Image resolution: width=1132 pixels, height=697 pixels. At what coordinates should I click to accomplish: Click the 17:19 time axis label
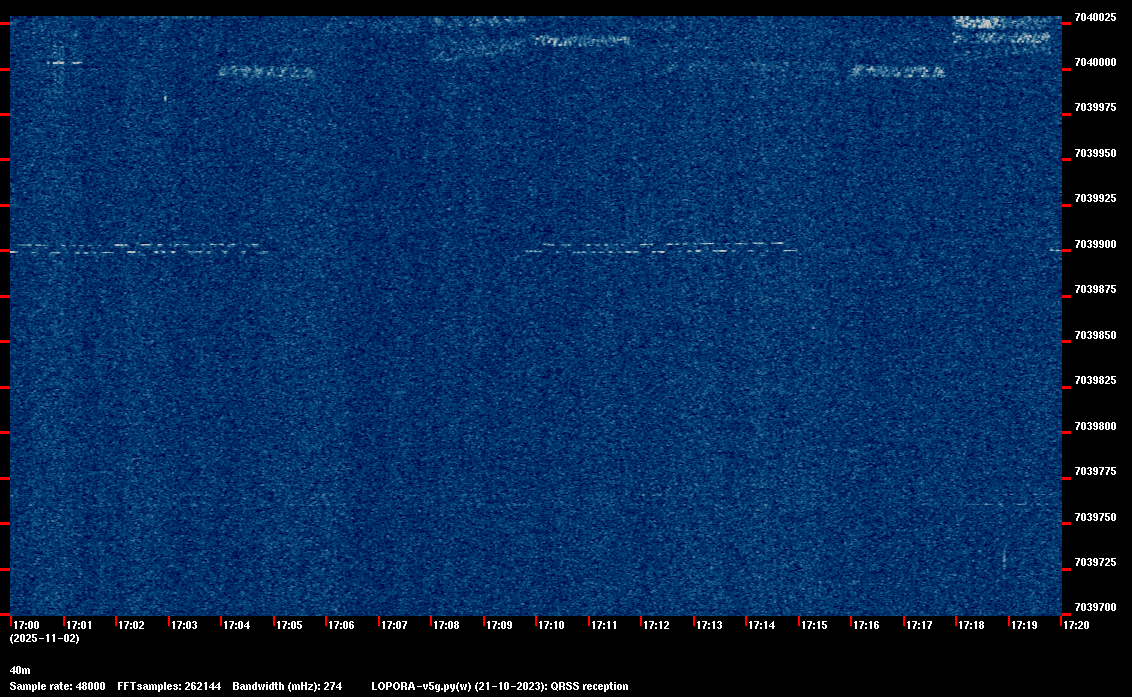coord(1024,625)
